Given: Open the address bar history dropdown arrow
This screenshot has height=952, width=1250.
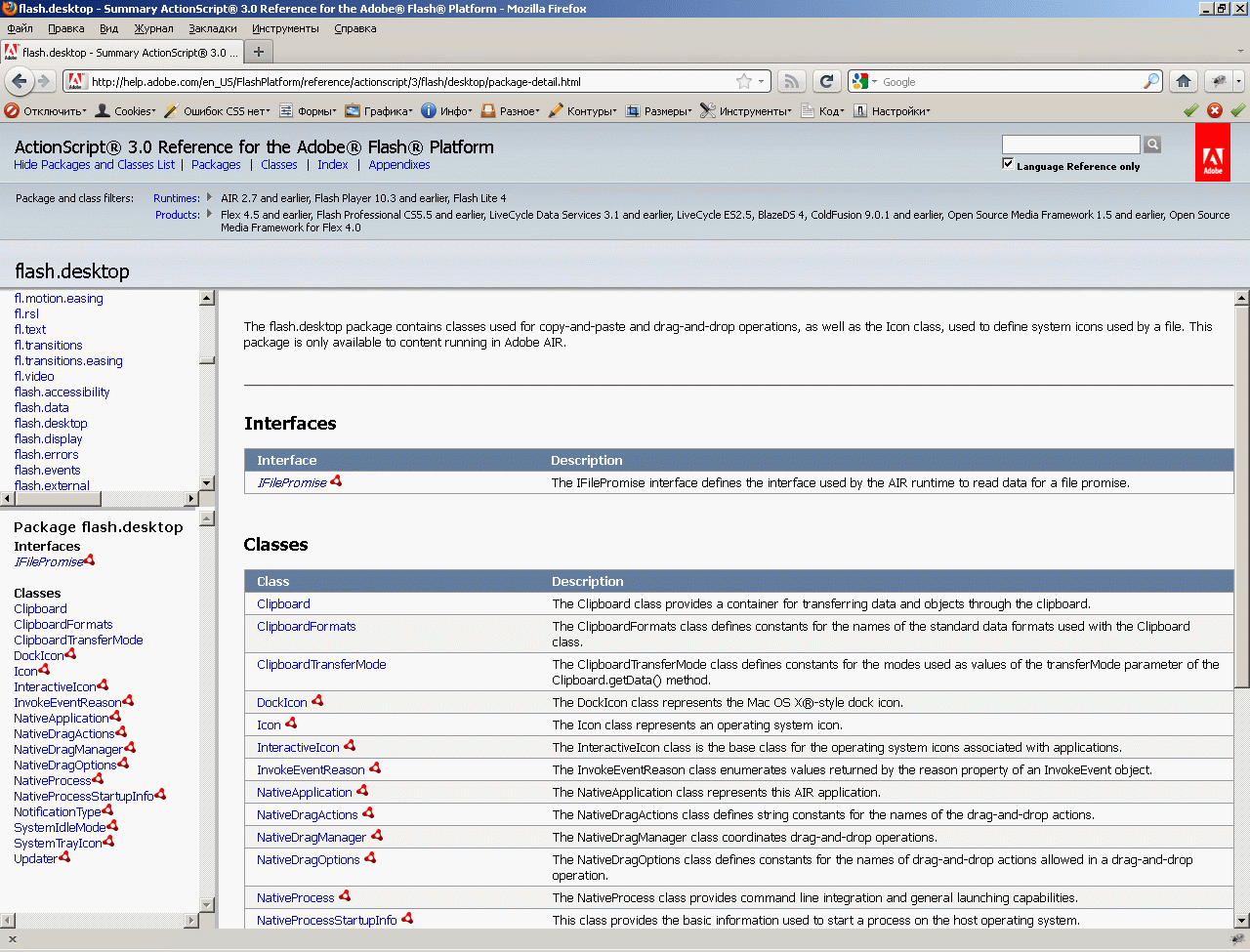Looking at the screenshot, I should [x=762, y=82].
